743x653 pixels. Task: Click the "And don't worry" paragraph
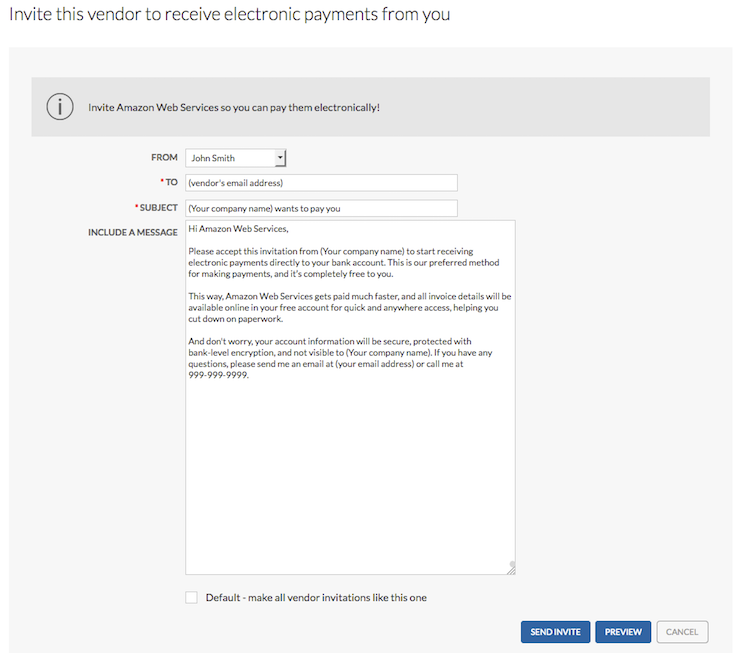click(340, 358)
